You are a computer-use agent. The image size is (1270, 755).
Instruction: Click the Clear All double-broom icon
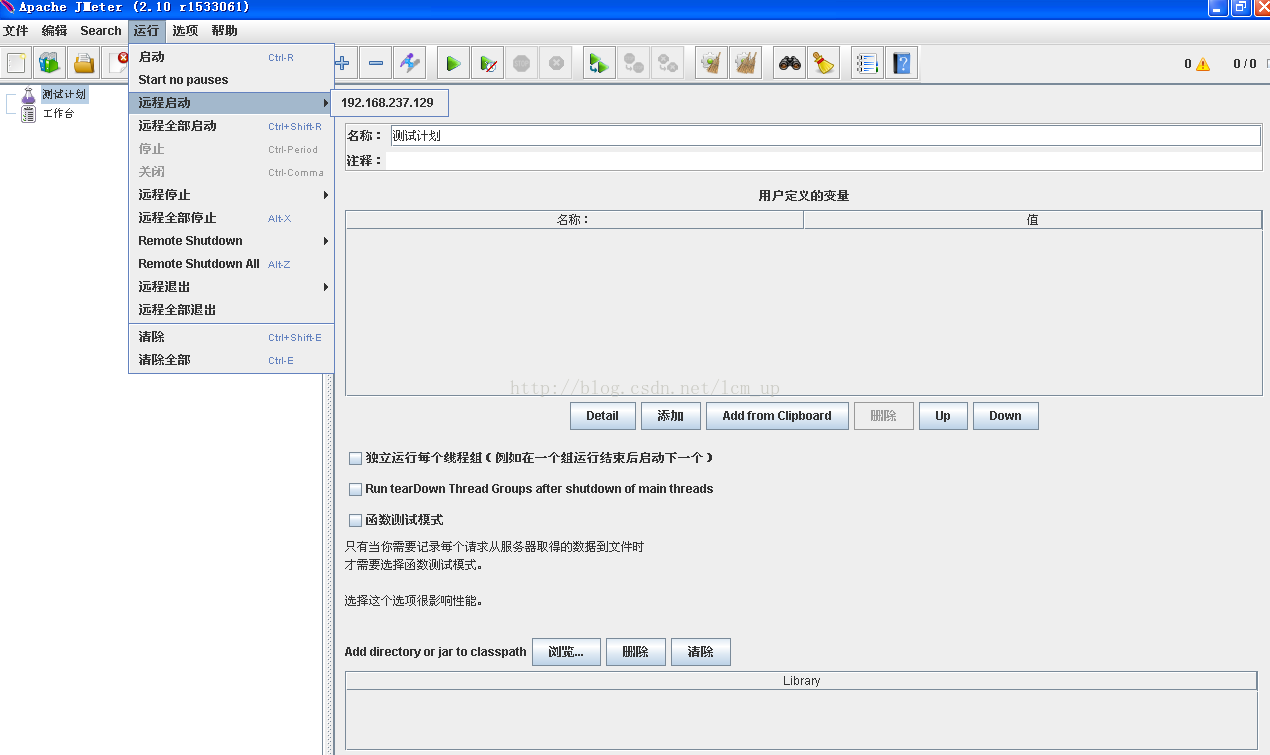[745, 63]
